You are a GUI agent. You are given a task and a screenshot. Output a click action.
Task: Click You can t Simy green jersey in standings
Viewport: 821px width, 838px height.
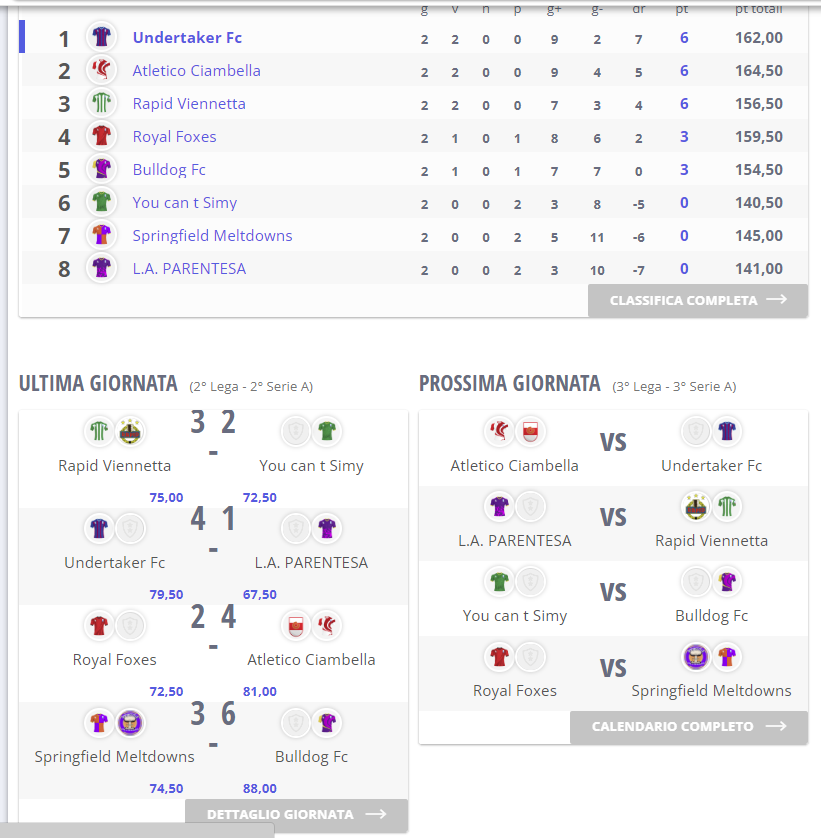(101, 203)
